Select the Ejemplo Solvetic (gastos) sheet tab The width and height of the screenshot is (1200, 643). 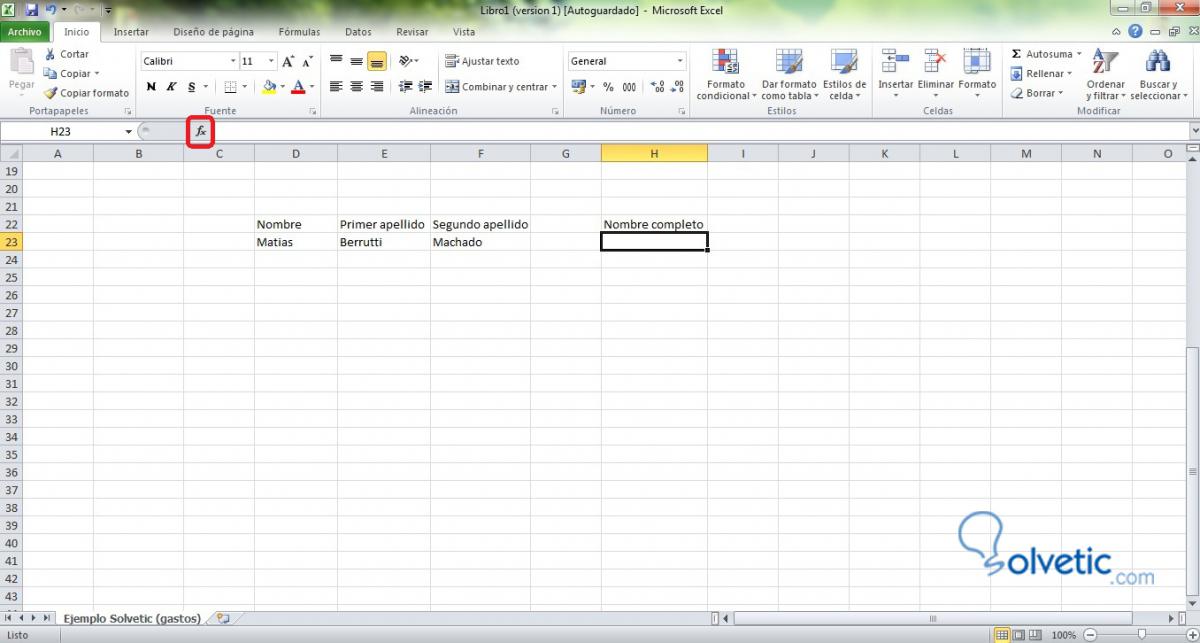click(132, 618)
